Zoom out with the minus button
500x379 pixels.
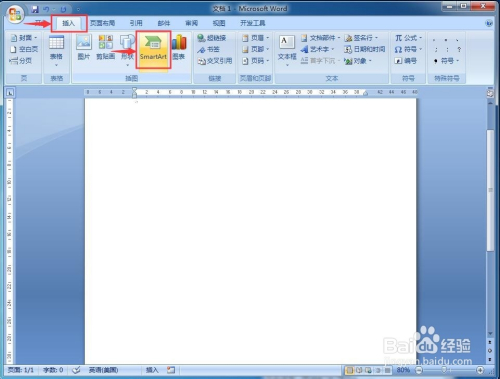419,370
